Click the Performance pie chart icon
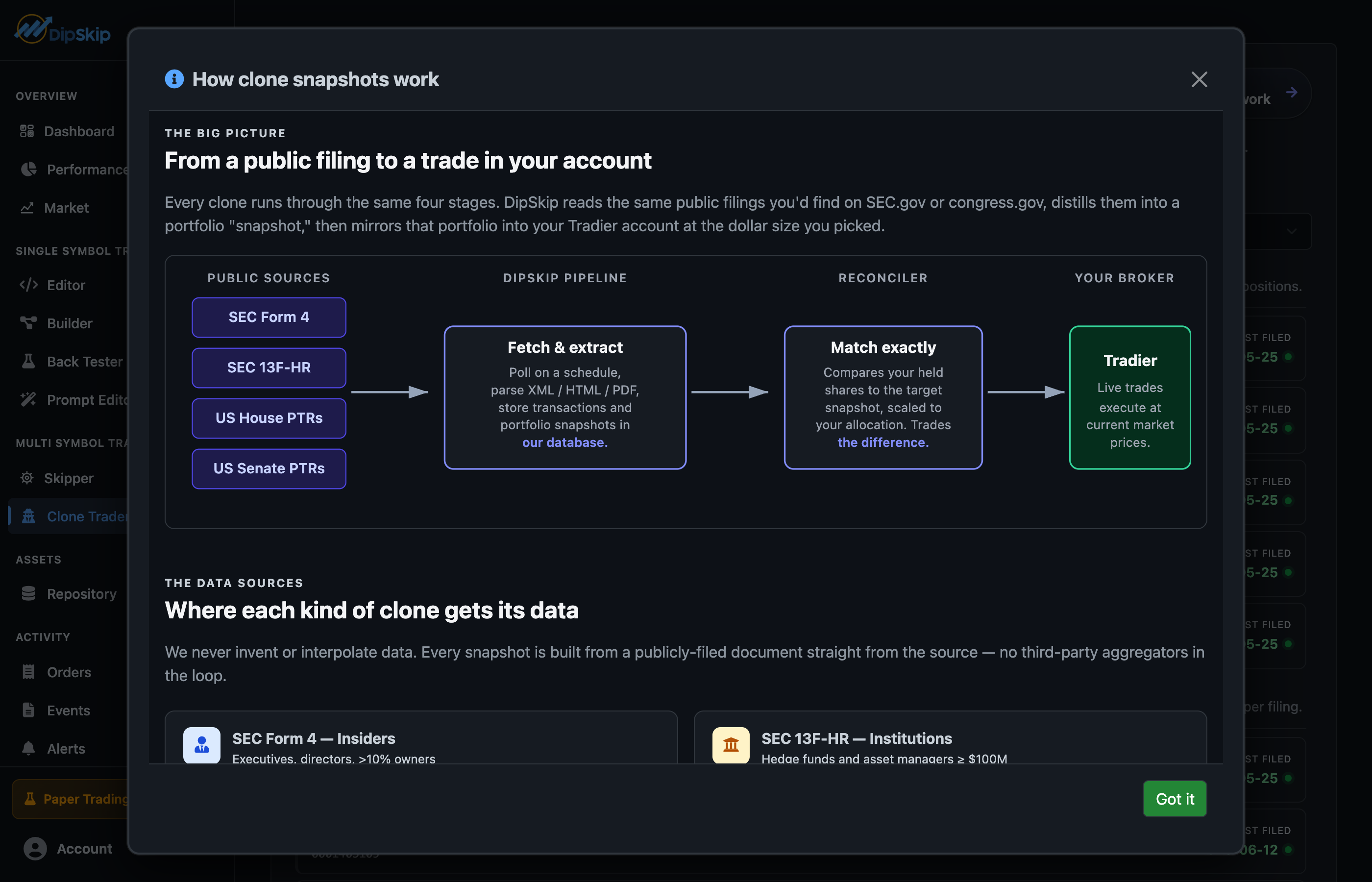This screenshot has width=1372, height=882. (x=28, y=169)
